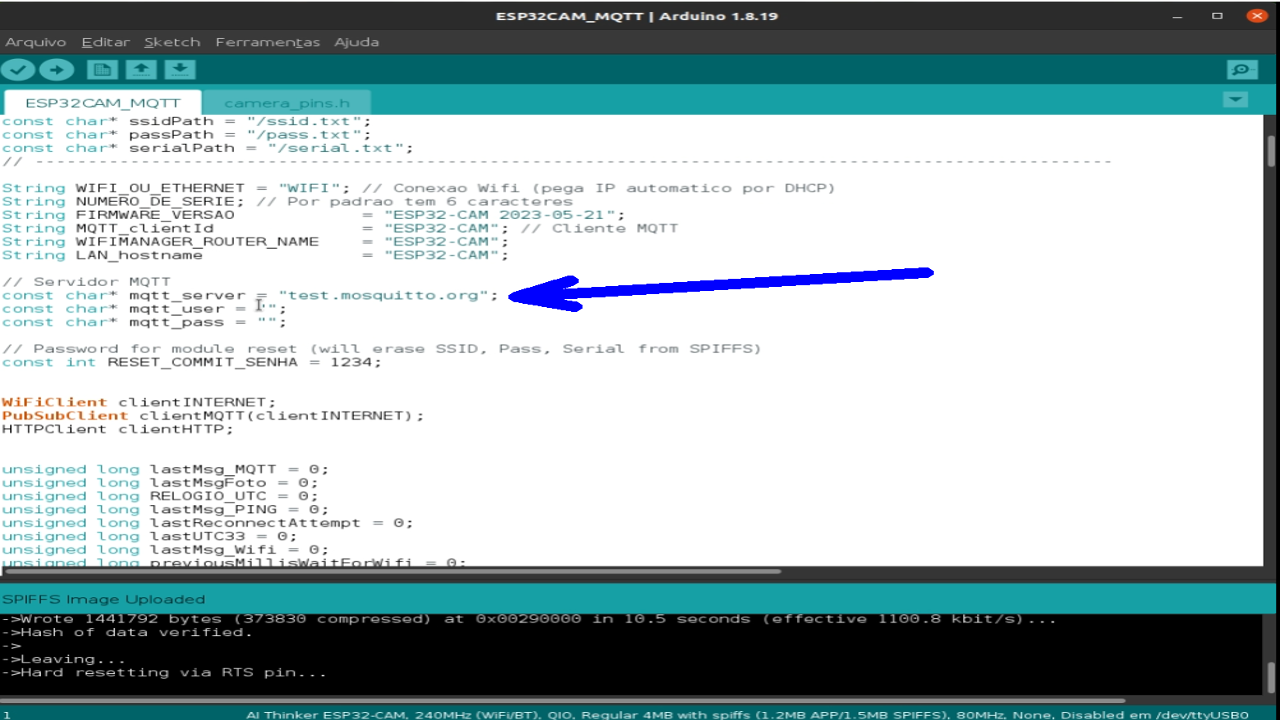Screen dimensions: 1280x720
Task: Click the Verify (compile) checkmark icon
Action: point(18,69)
